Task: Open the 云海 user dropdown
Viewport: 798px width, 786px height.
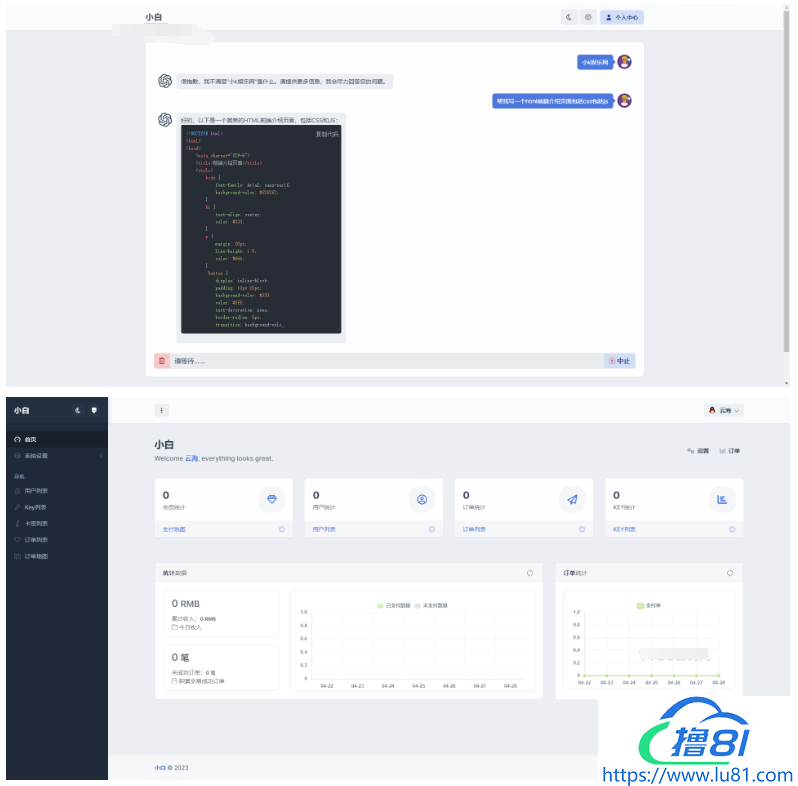Action: click(x=724, y=410)
